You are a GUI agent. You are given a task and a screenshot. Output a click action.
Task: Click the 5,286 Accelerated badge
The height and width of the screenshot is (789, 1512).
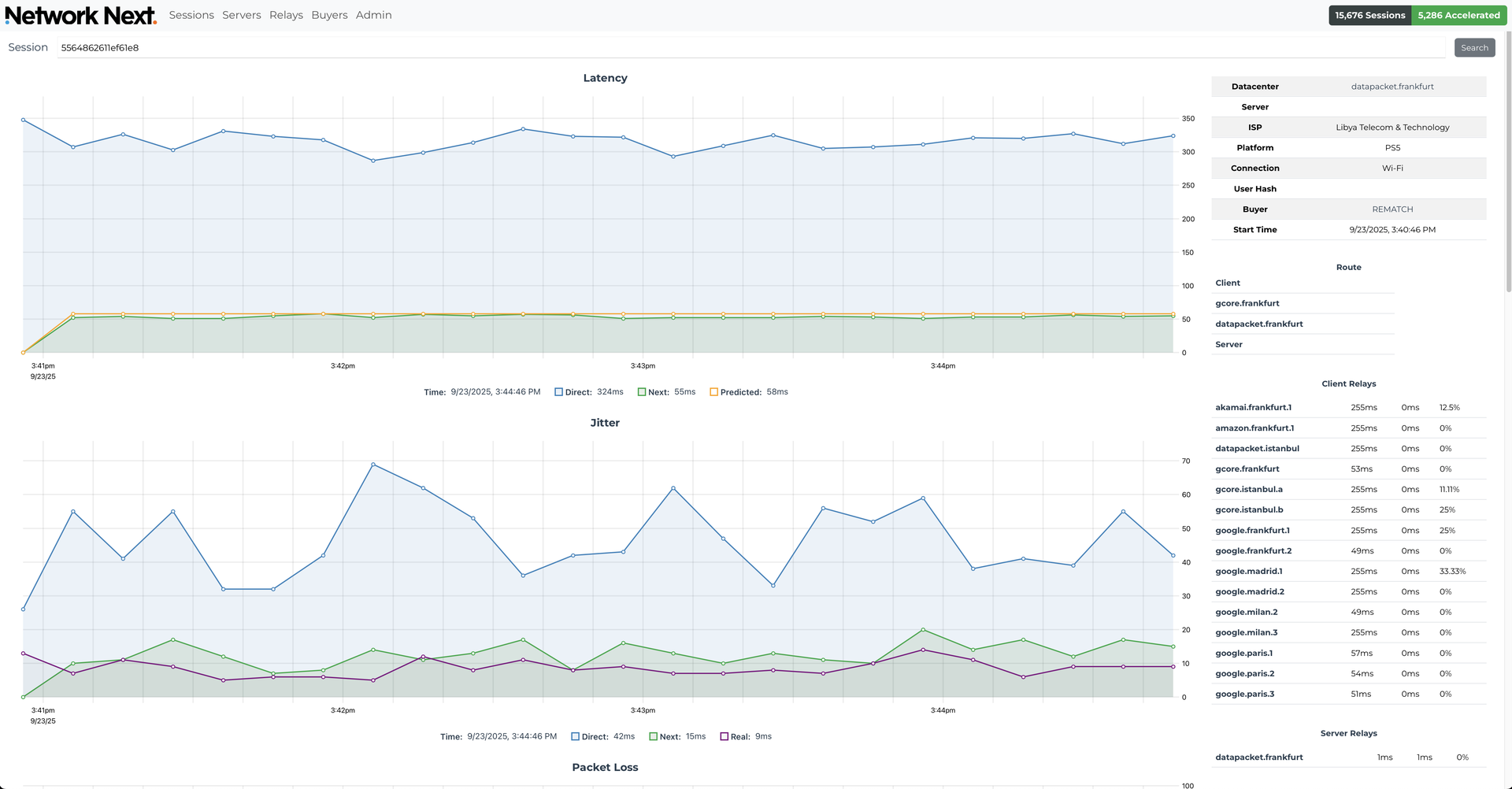(1458, 16)
